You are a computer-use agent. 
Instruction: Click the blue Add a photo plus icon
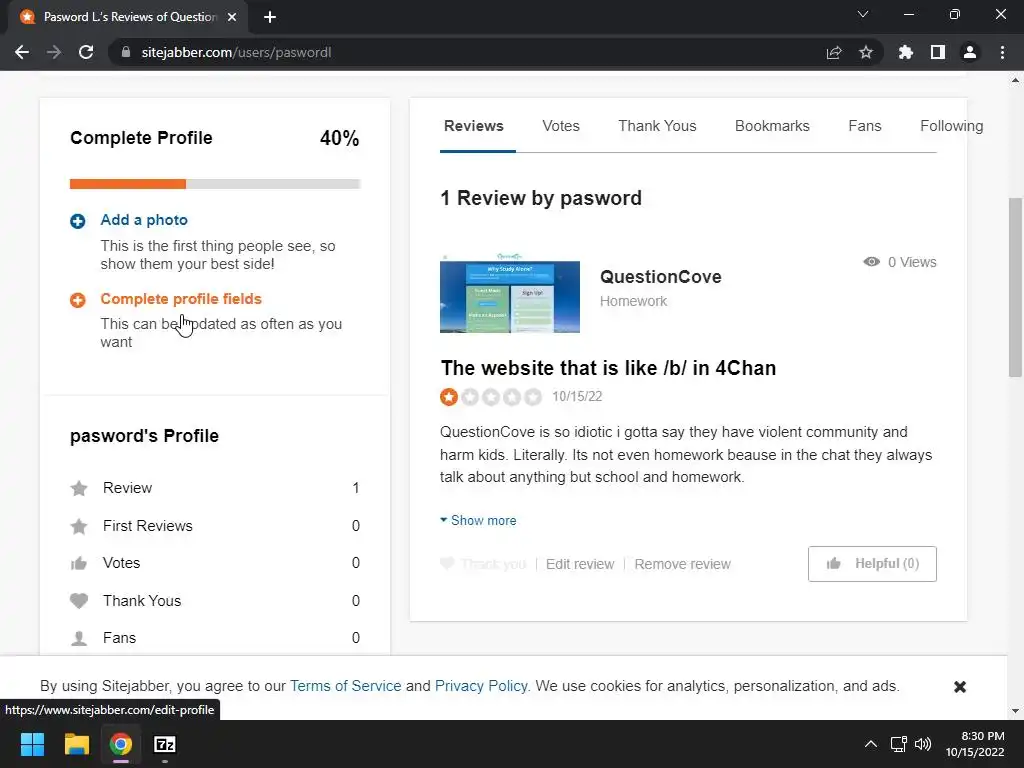pyautogui.click(x=78, y=221)
